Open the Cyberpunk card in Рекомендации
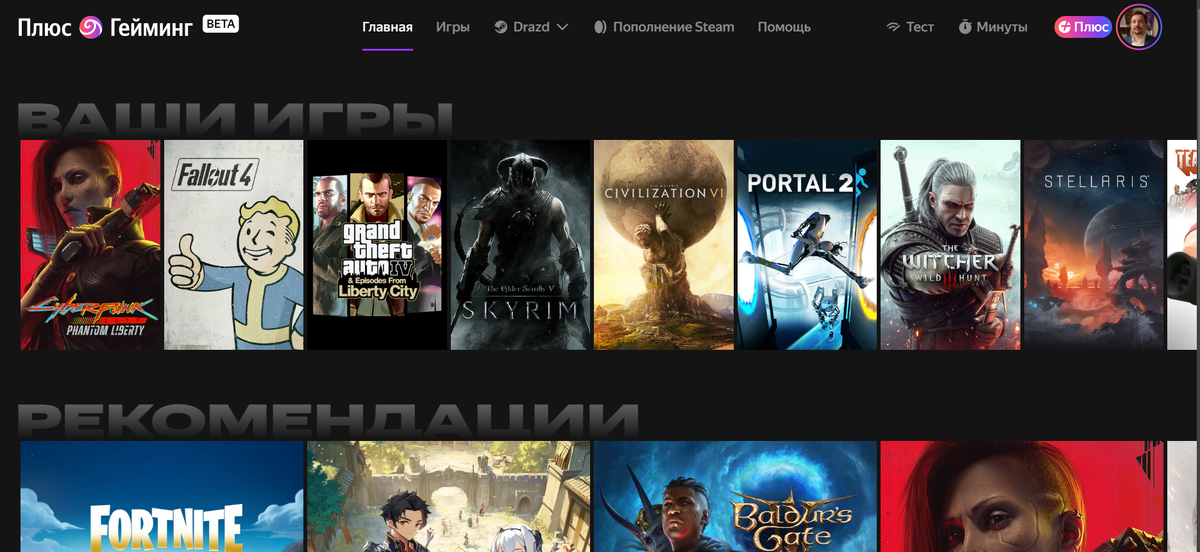The height and width of the screenshot is (552, 1200). click(1022, 497)
